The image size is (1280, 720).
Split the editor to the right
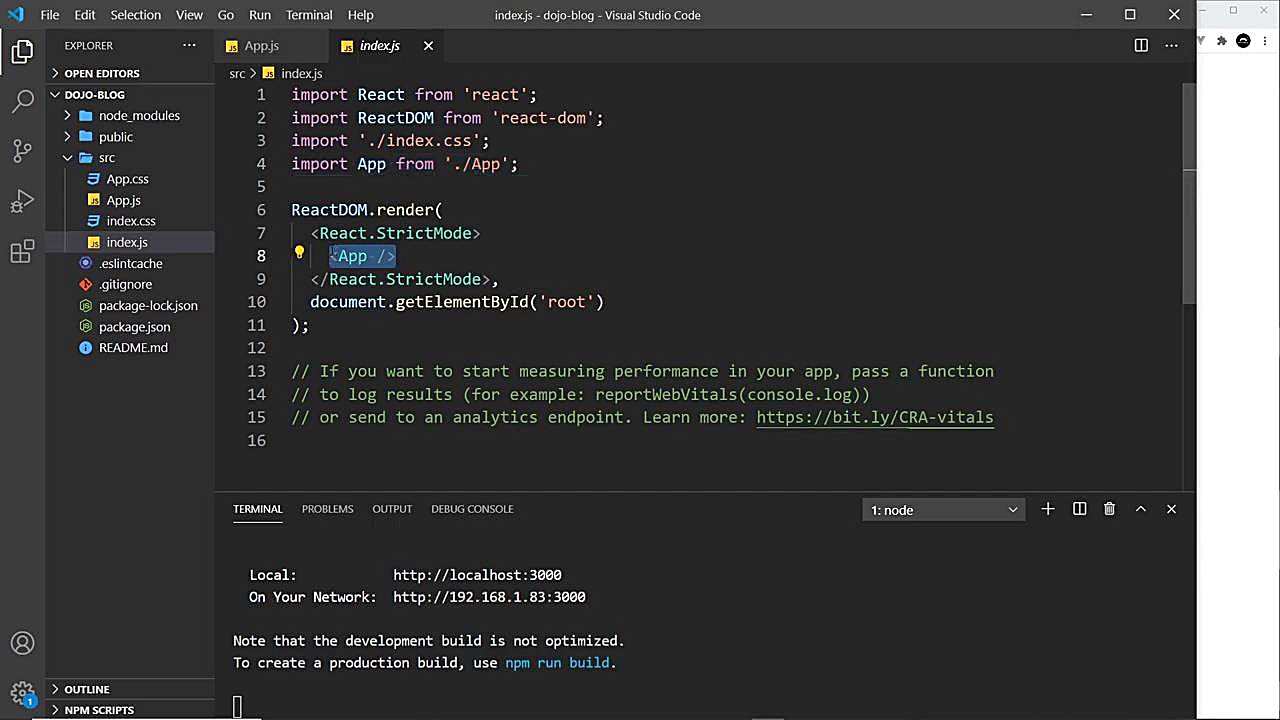coord(1141,45)
